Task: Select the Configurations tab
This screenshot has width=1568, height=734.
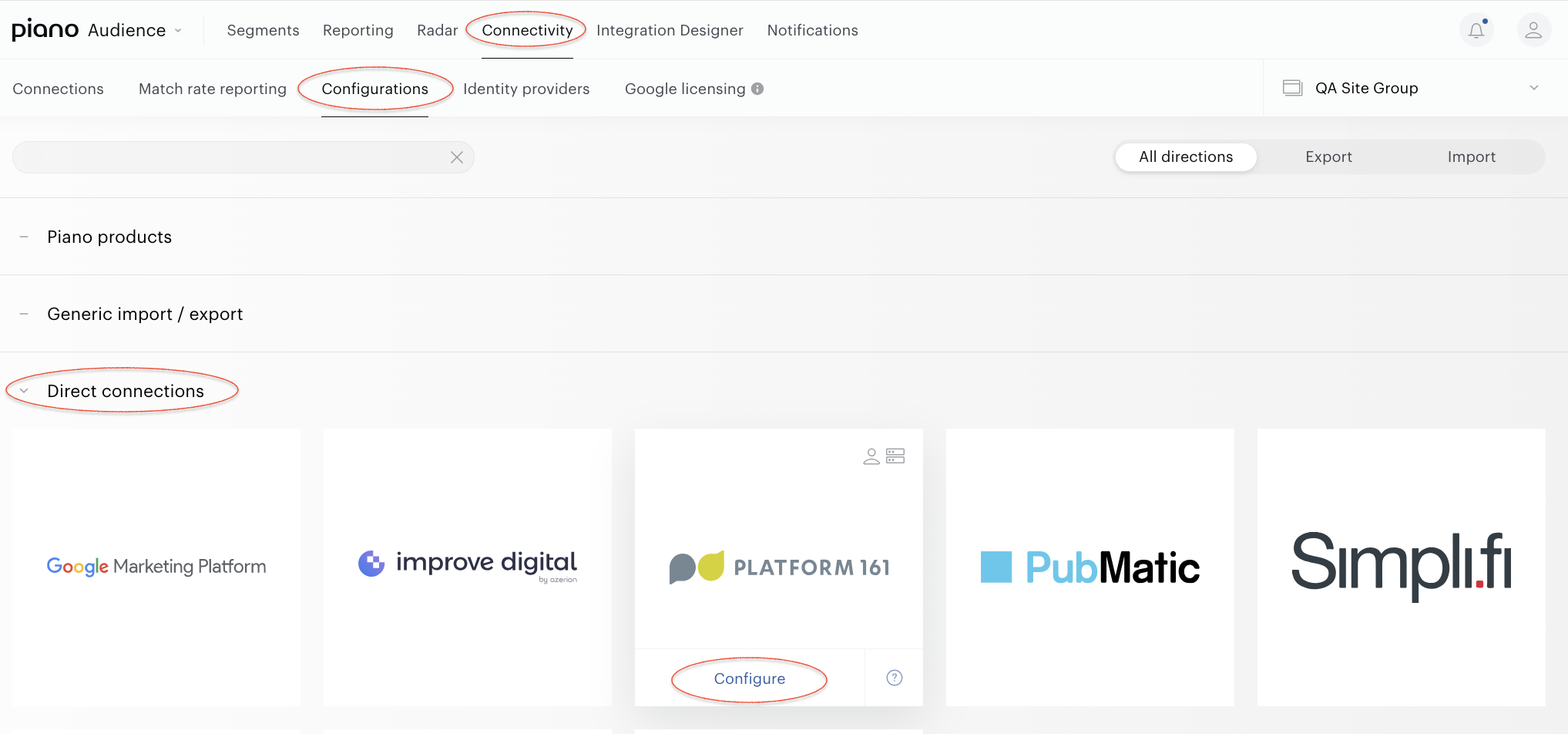Action: pyautogui.click(x=374, y=89)
